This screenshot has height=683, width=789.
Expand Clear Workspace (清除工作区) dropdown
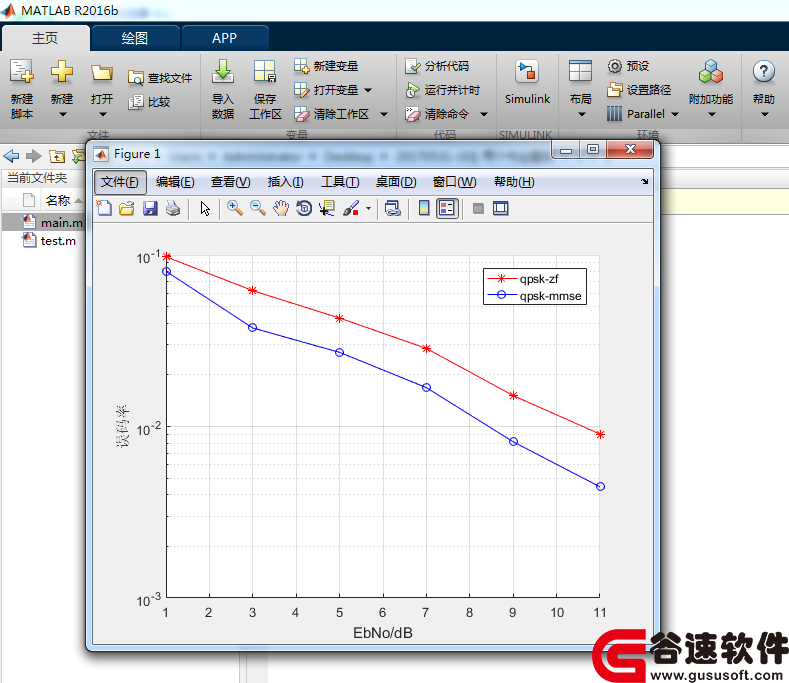click(384, 114)
